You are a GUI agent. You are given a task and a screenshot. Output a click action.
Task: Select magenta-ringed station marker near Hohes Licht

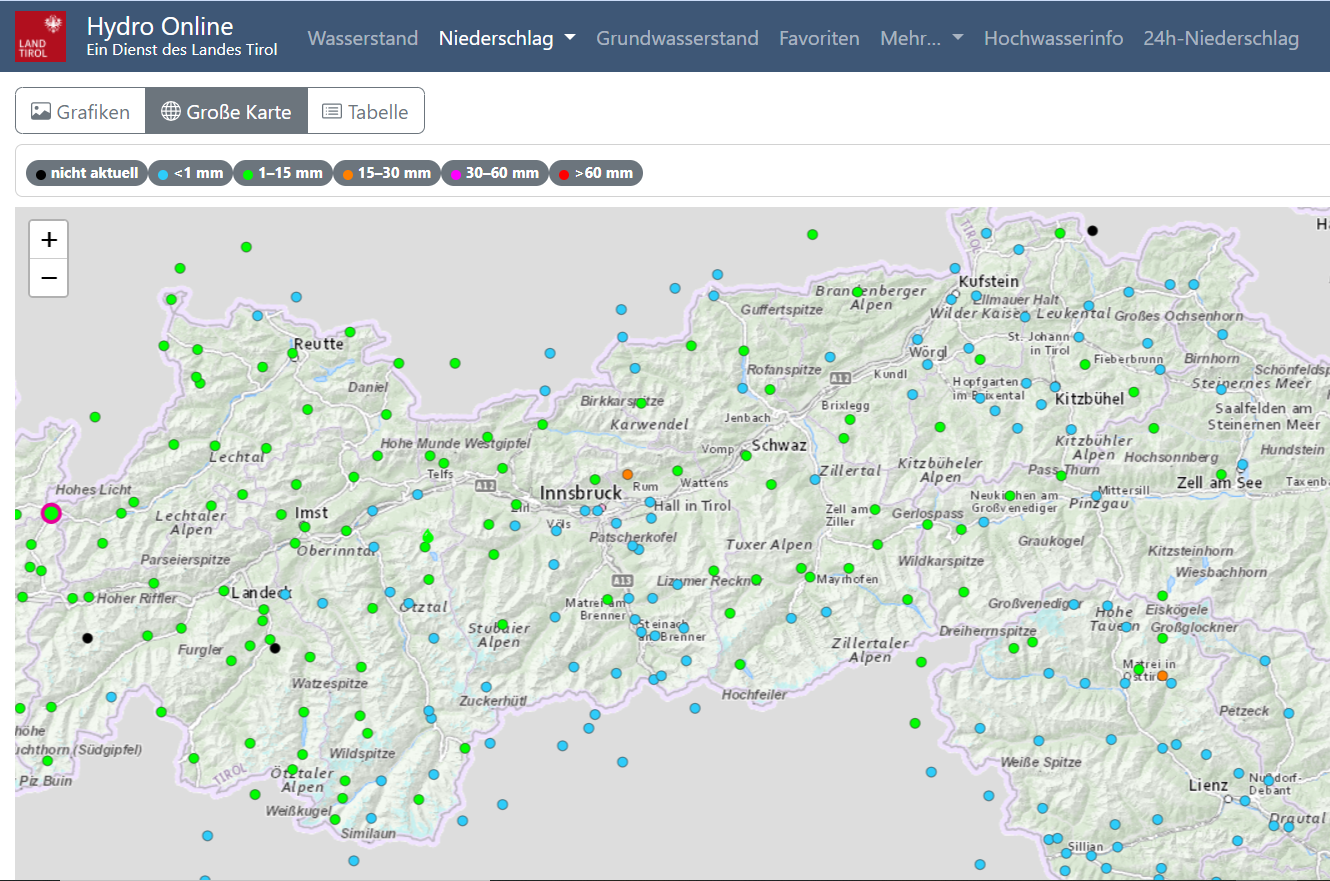tap(51, 513)
